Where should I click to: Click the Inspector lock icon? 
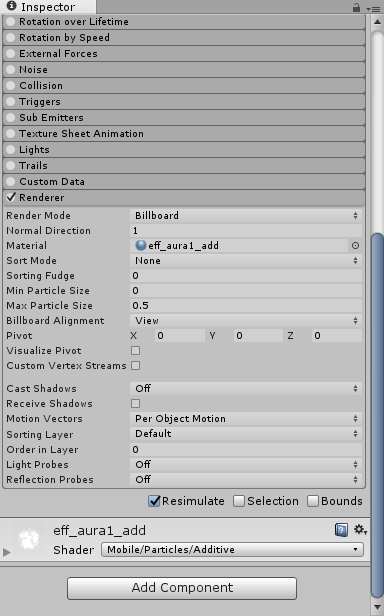coord(356,7)
